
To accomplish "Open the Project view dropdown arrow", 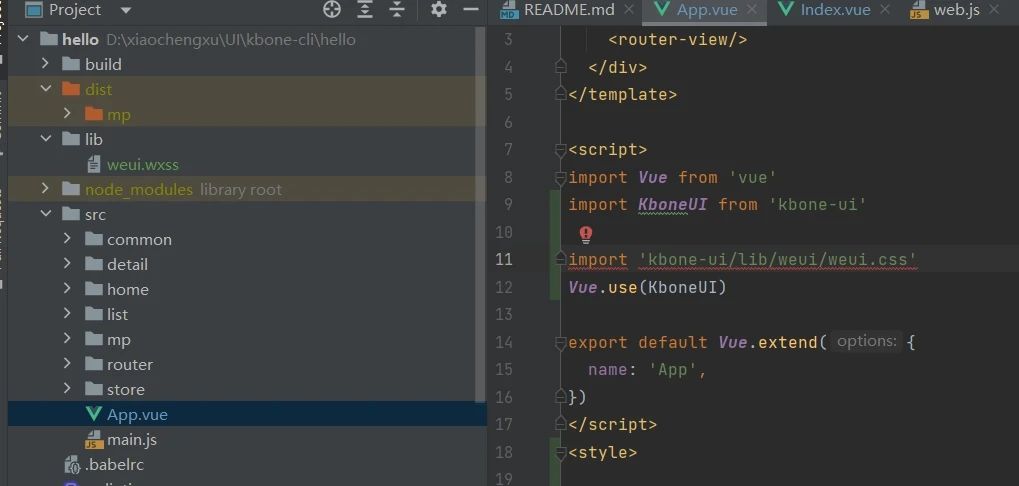I will tap(126, 10).
